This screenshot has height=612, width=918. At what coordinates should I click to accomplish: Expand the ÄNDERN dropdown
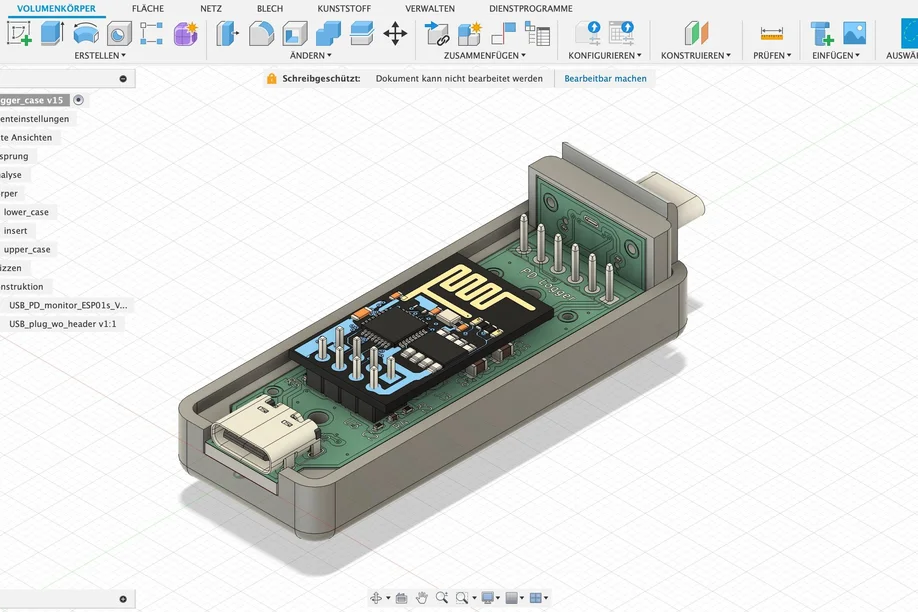[x=311, y=56]
